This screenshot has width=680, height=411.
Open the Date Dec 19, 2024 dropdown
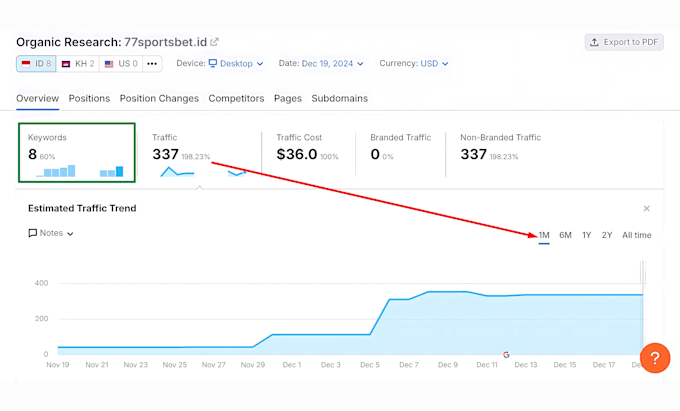(332, 63)
